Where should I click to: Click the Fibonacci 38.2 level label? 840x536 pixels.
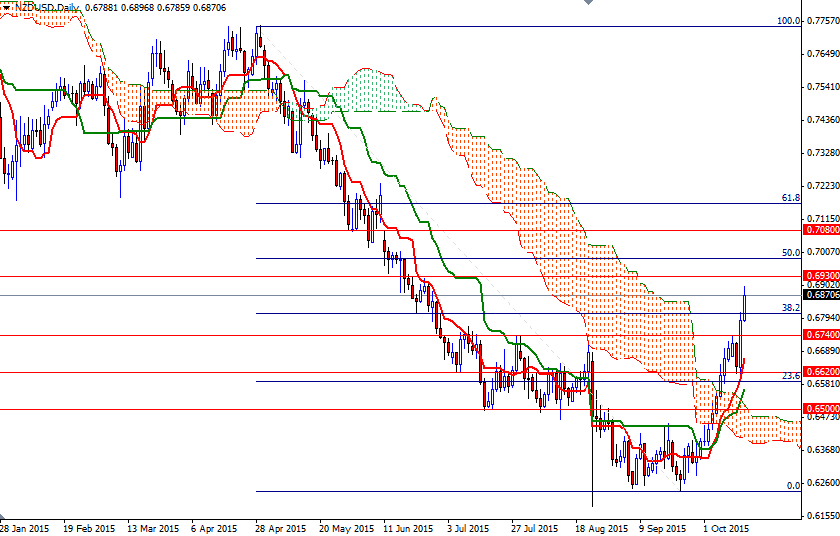(791, 308)
